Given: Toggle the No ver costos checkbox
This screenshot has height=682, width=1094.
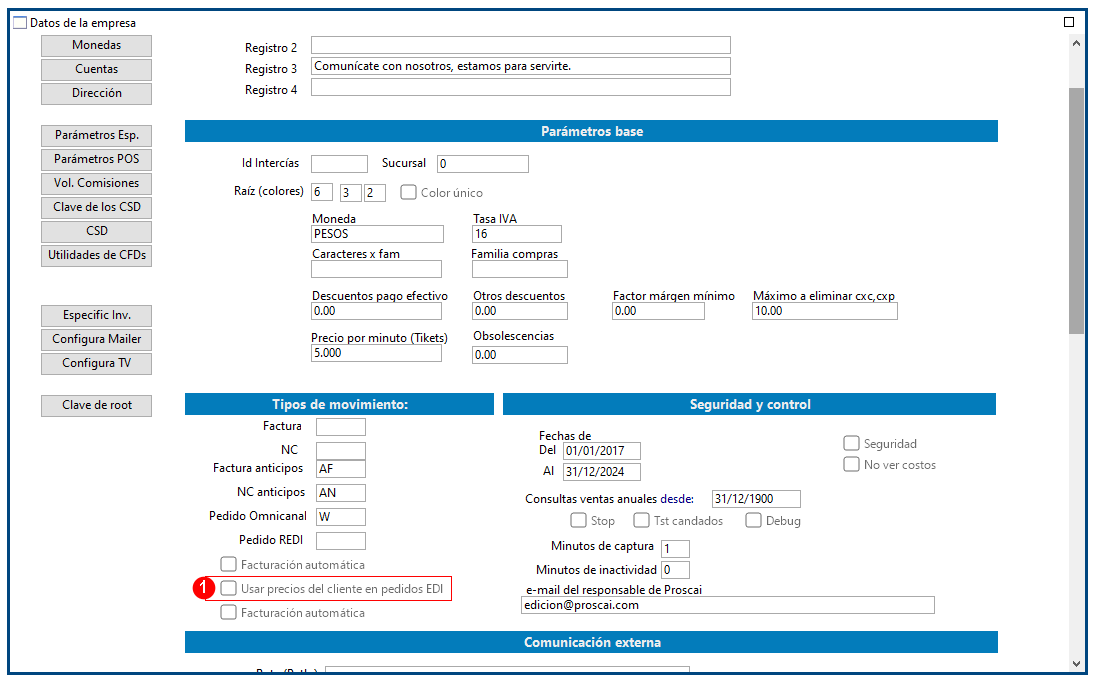Looking at the screenshot, I should pos(851,464).
